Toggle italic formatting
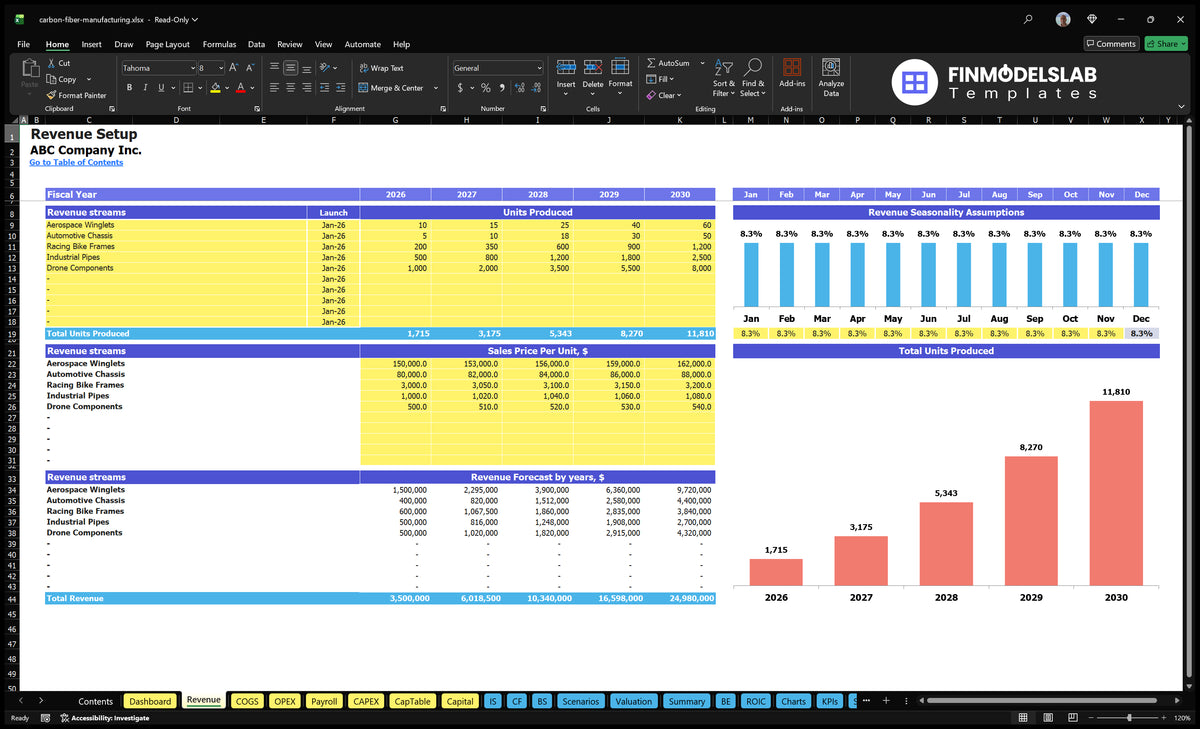This screenshot has width=1200, height=729. click(146, 88)
